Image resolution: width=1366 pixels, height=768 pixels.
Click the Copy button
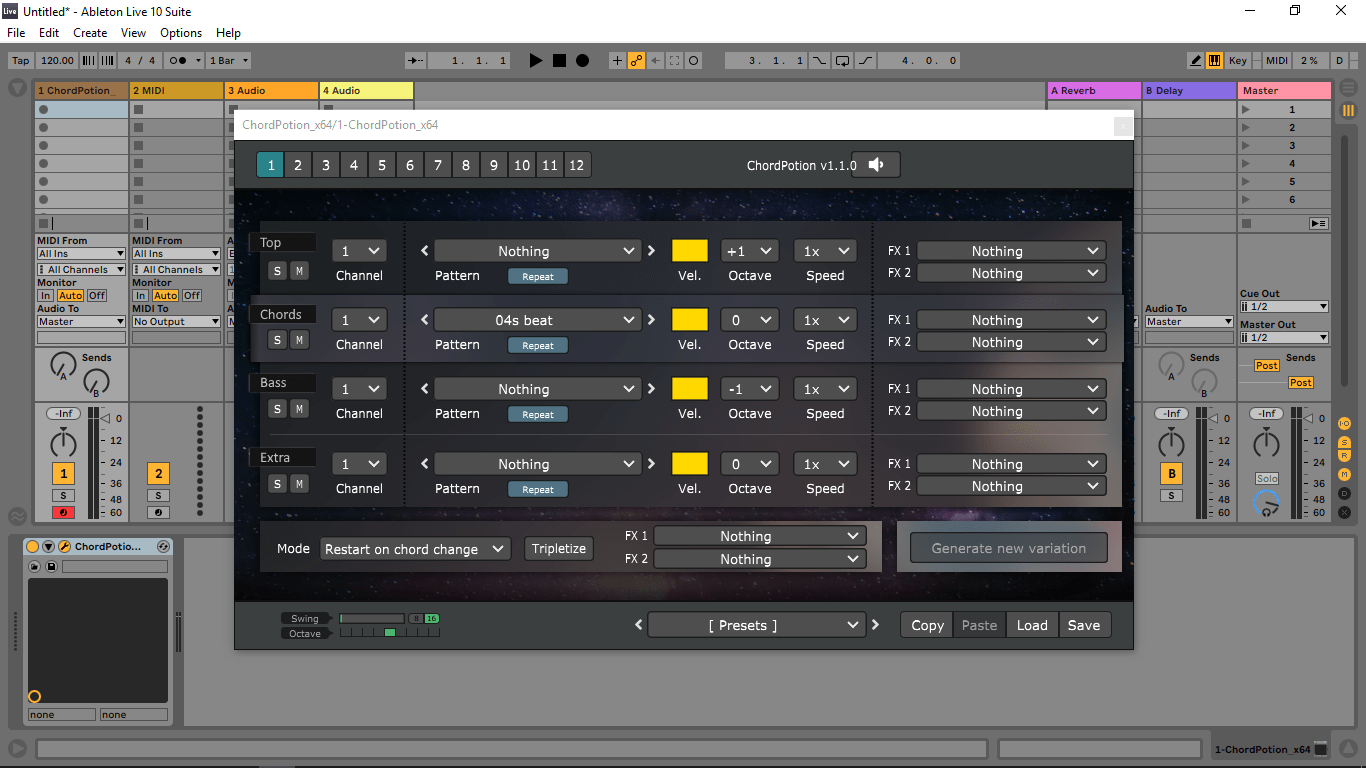point(927,625)
